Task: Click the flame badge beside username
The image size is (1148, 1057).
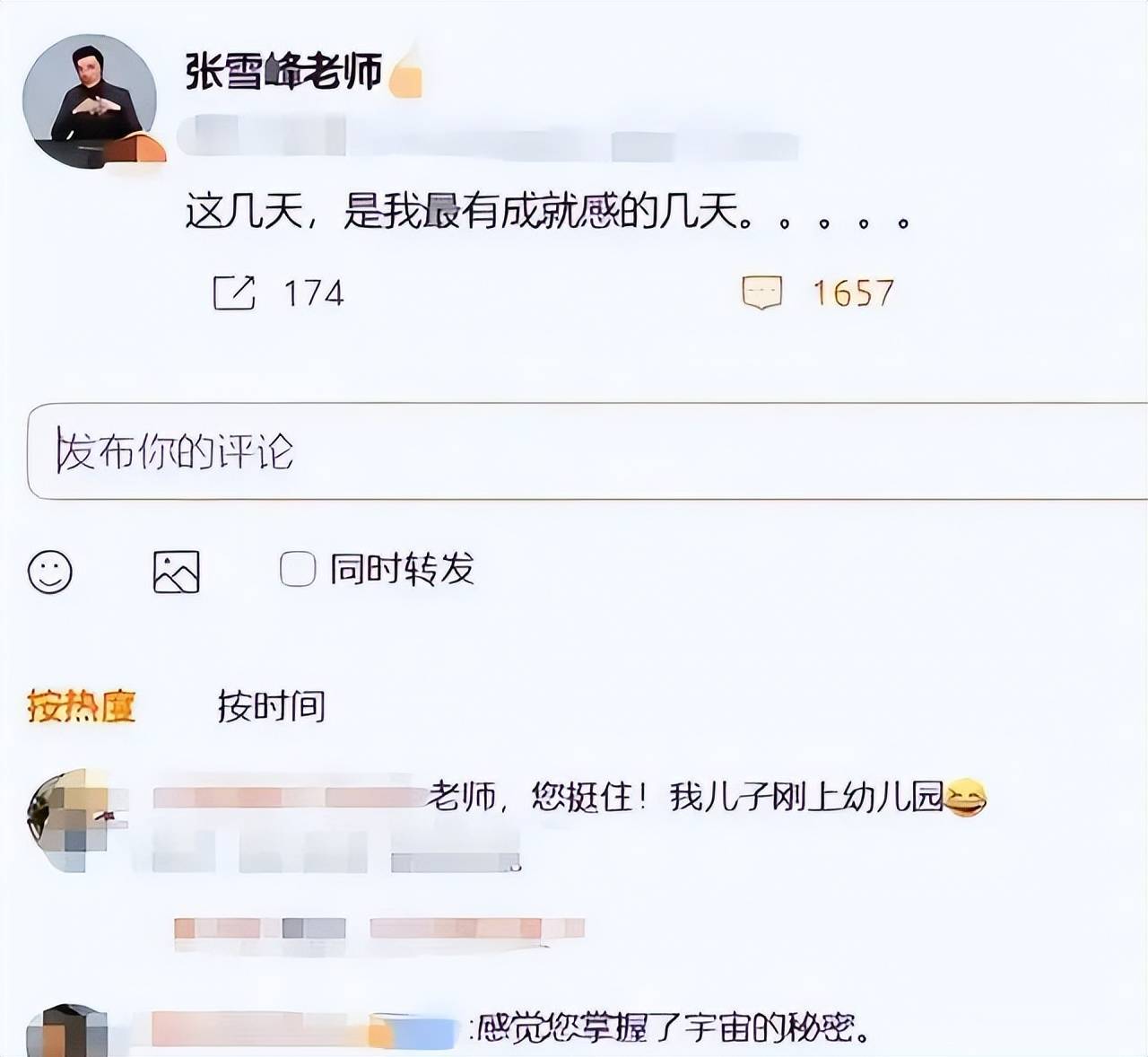Action: pyautogui.click(x=405, y=72)
